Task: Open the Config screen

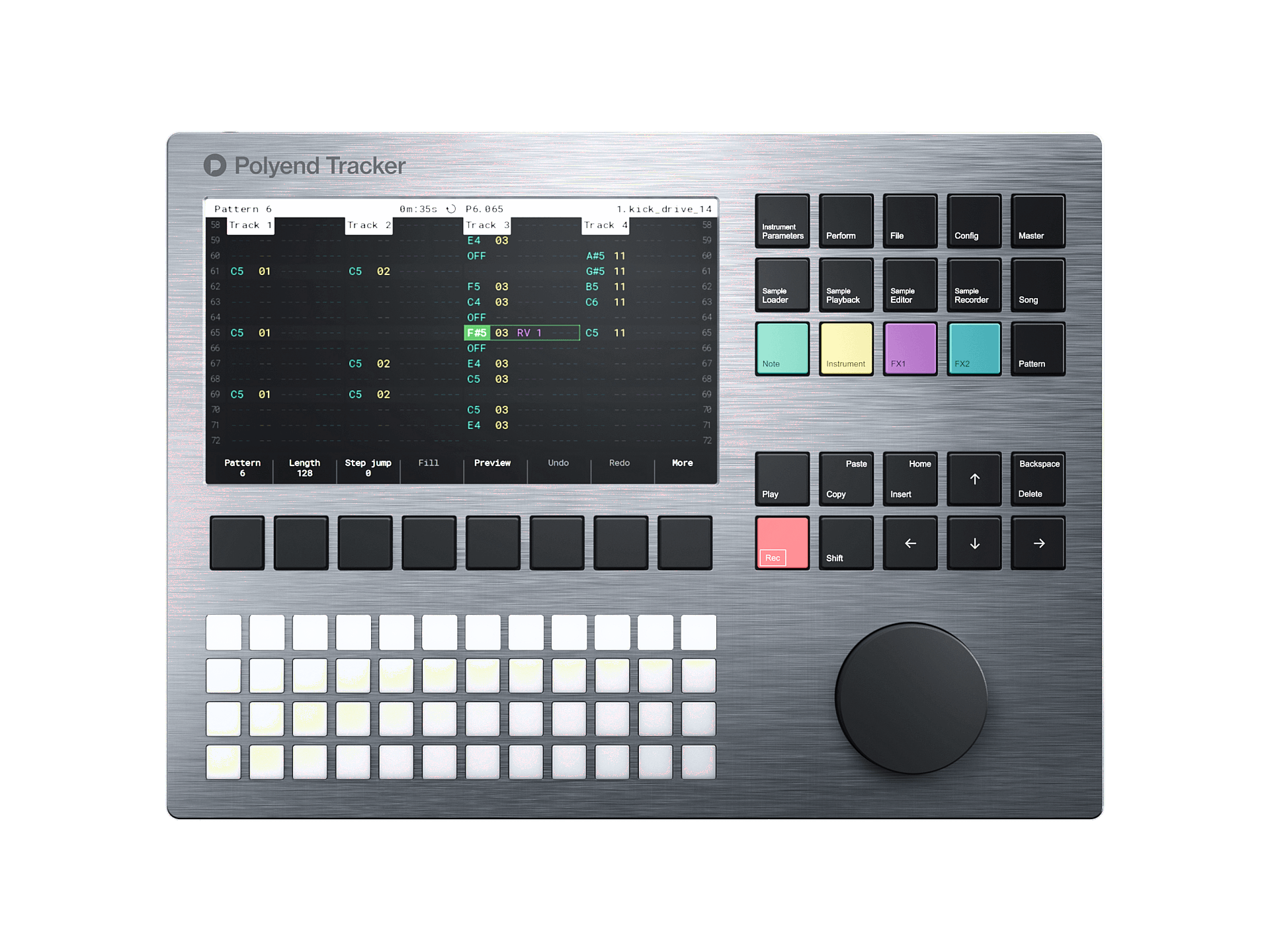Action: pos(974,221)
